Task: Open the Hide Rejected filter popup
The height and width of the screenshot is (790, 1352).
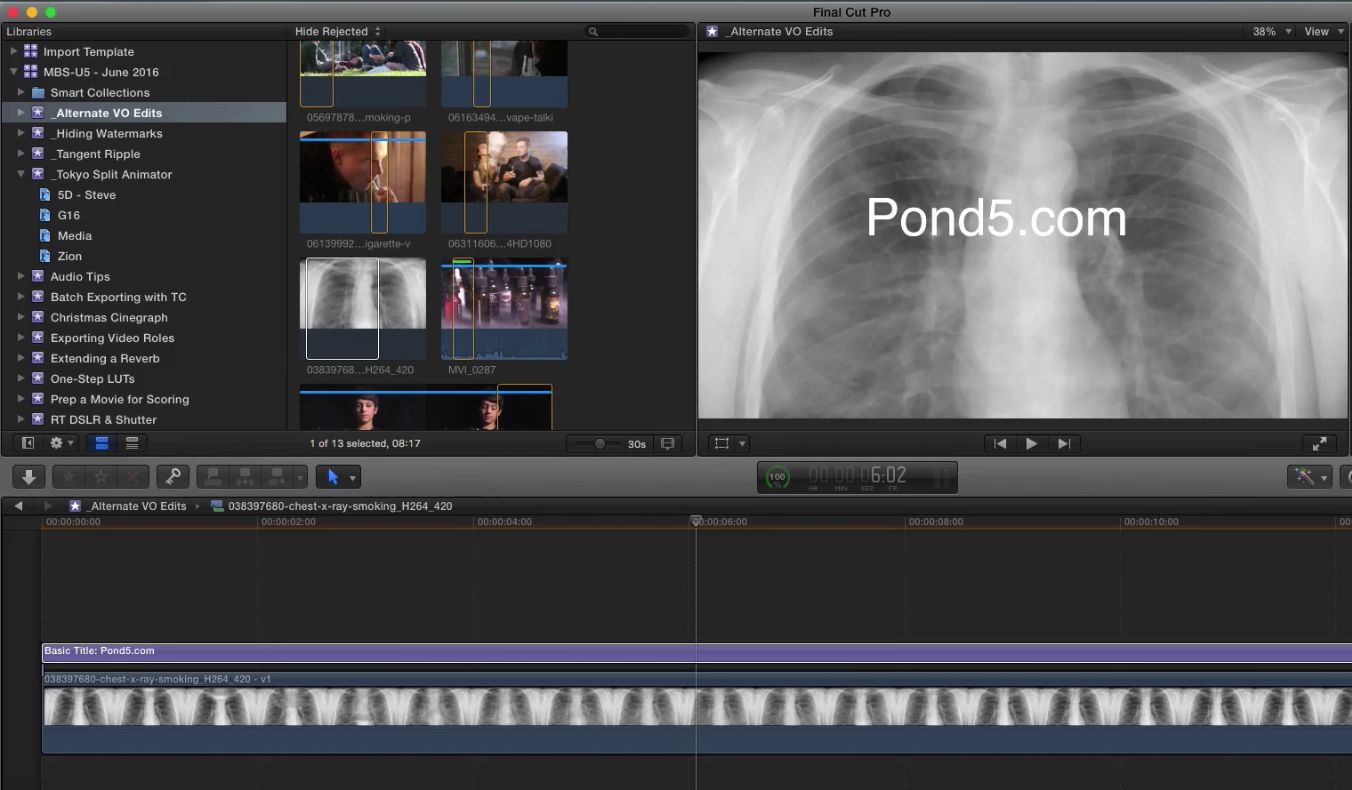Action: (x=338, y=31)
